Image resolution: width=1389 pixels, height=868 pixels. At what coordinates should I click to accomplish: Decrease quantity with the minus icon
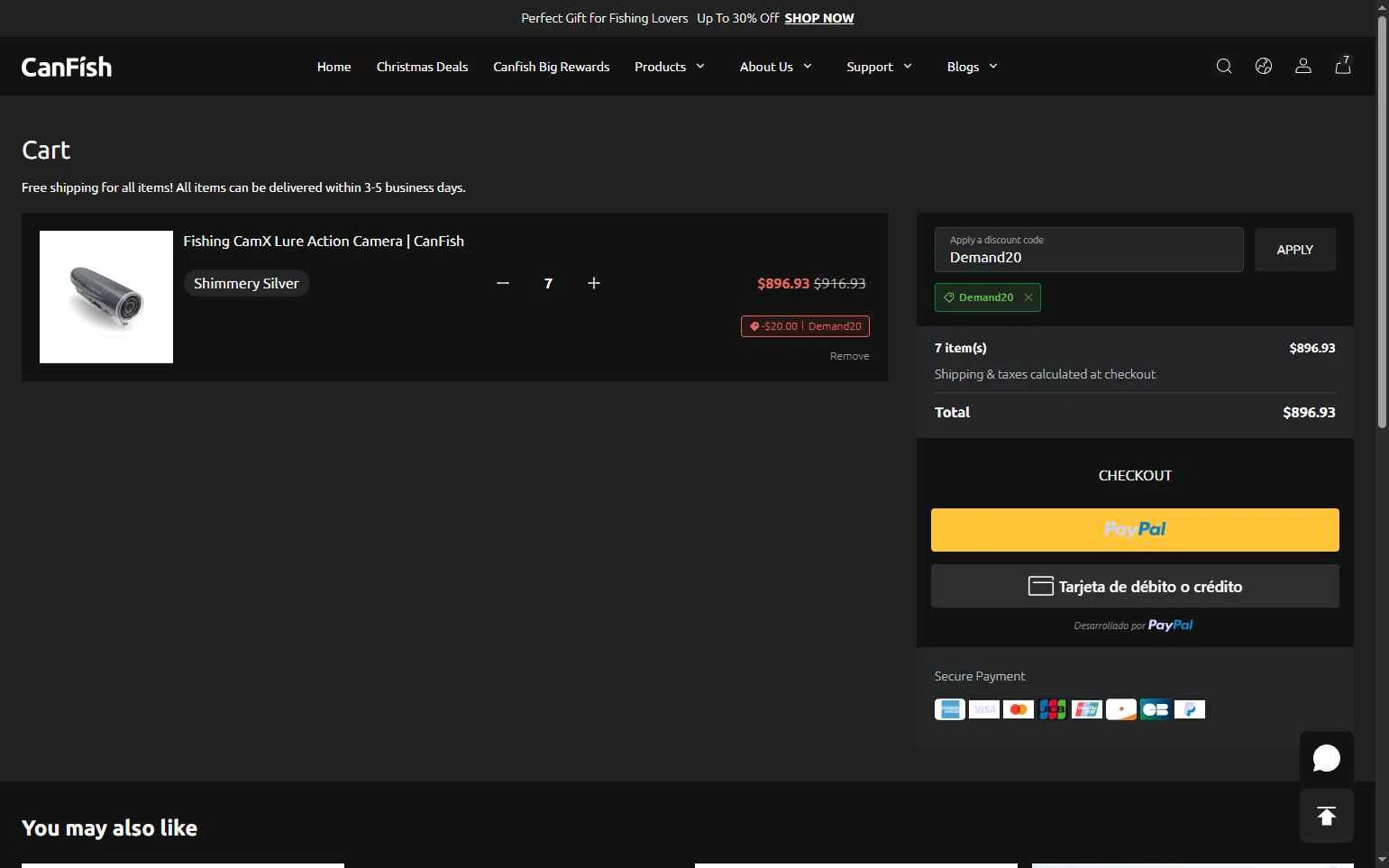[503, 283]
